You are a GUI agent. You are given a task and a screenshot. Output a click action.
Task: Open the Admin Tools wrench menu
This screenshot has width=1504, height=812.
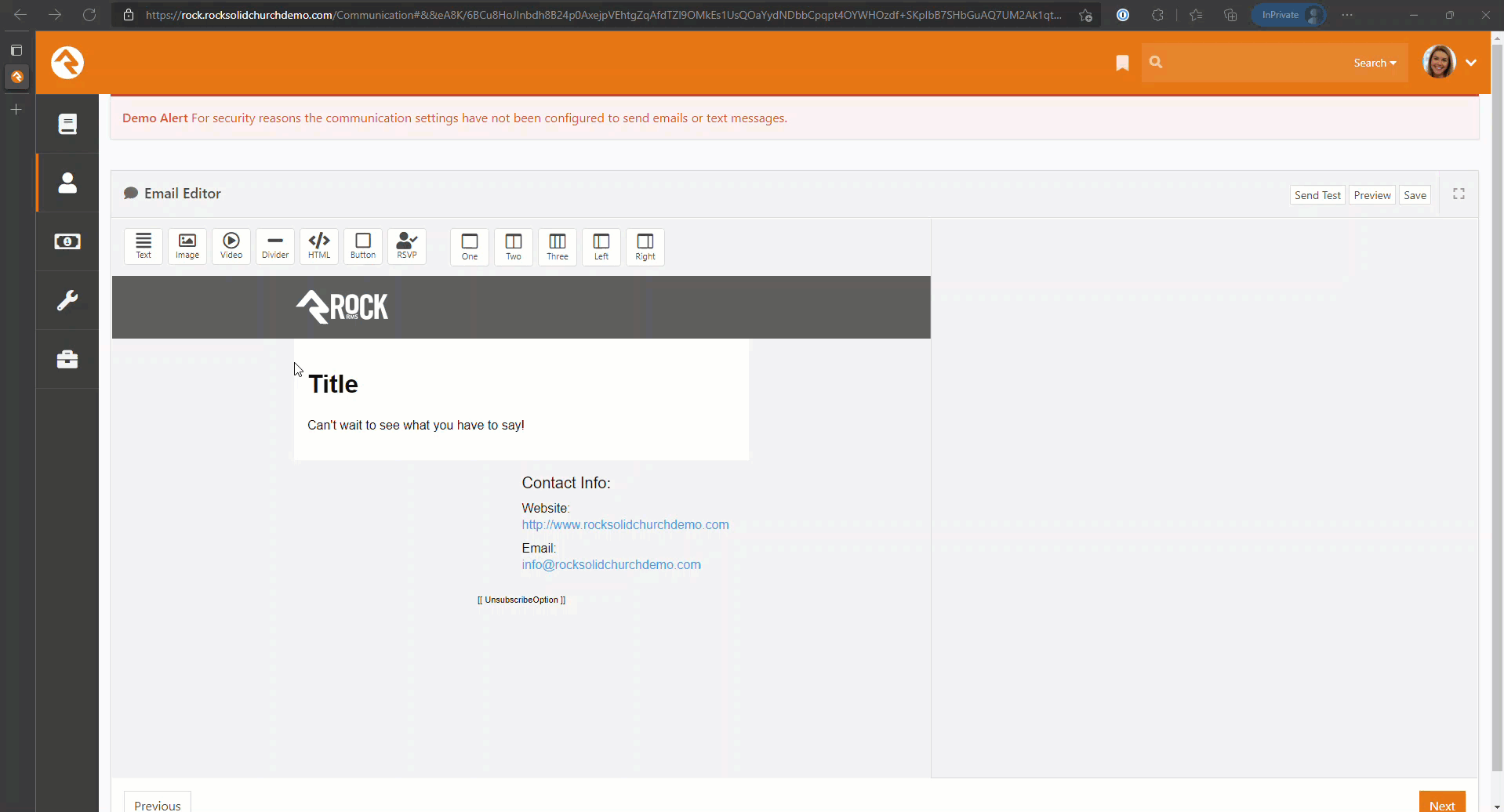[67, 300]
